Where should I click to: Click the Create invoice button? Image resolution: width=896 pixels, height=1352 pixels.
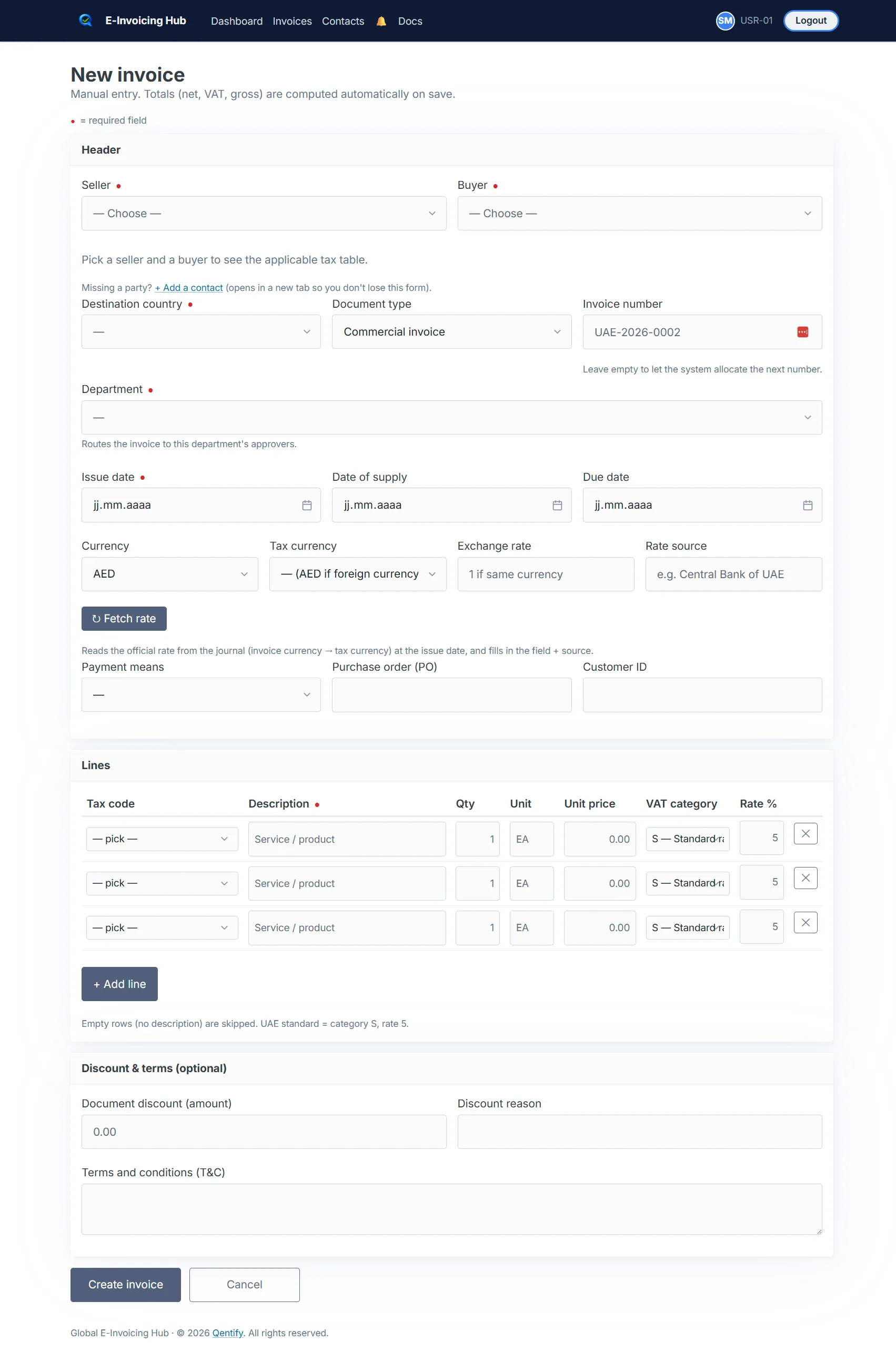pos(126,1285)
